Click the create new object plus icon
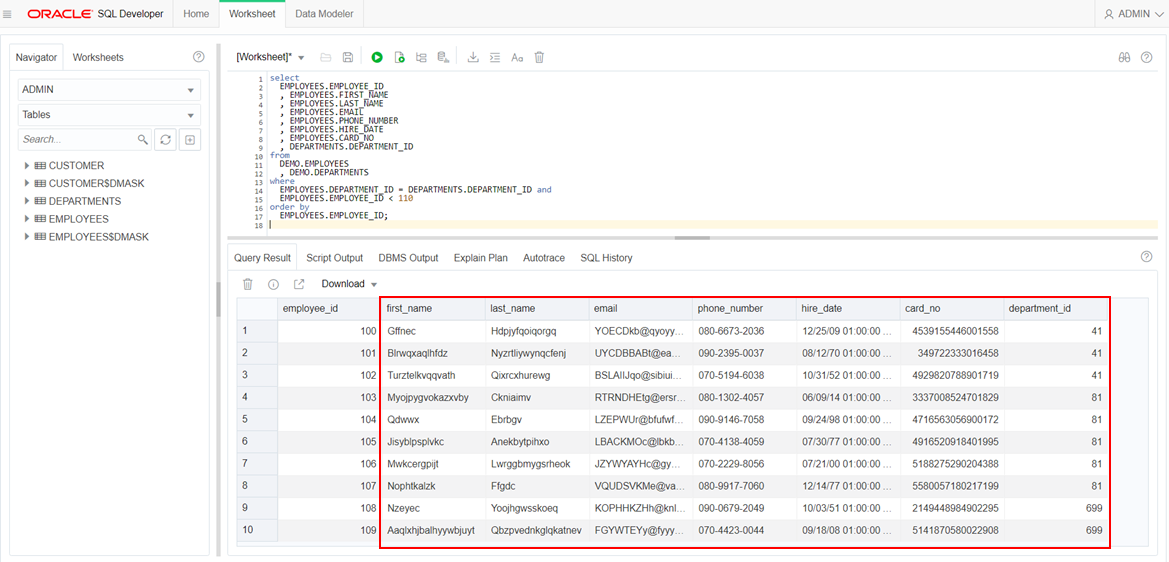The width and height of the screenshot is (1169, 562). point(190,139)
